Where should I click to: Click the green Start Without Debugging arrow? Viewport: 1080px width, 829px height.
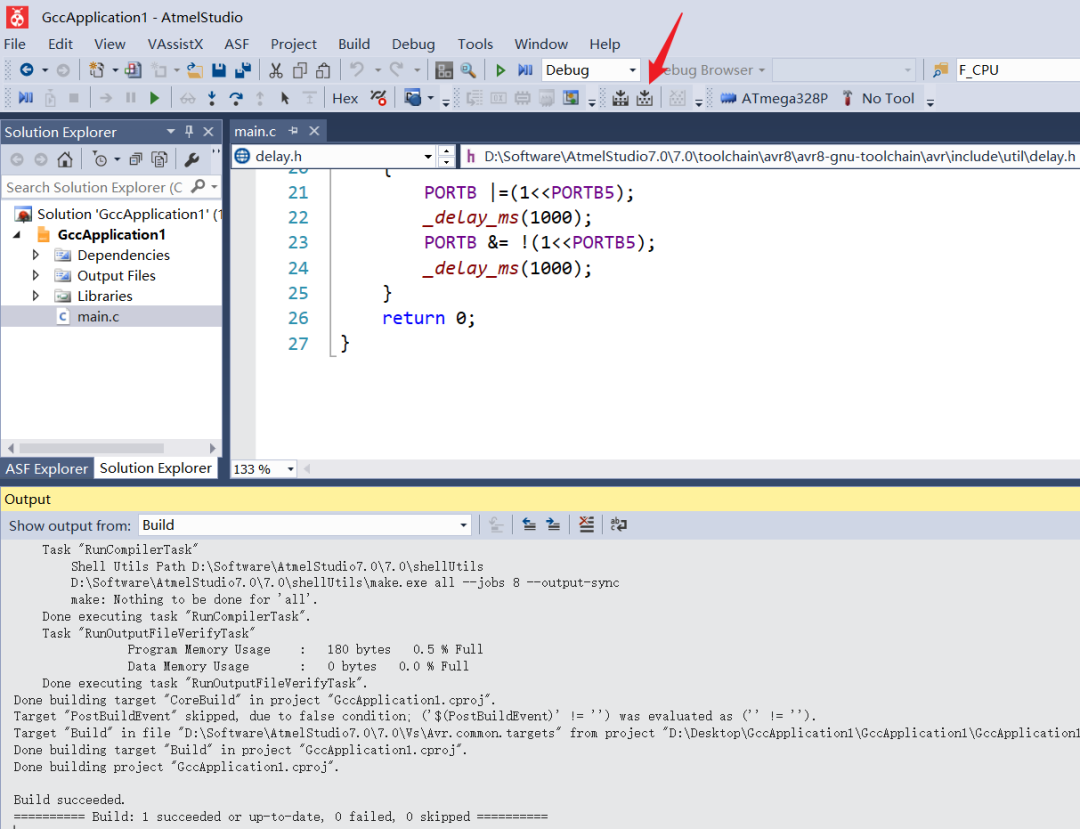click(501, 70)
